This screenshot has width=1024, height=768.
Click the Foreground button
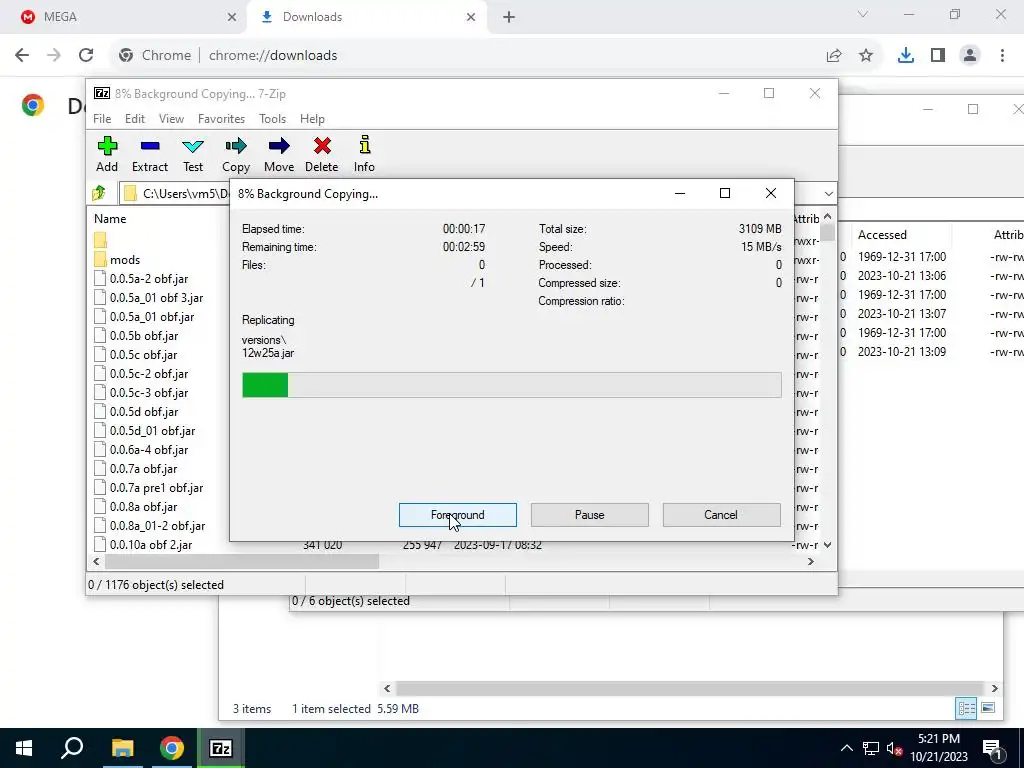(x=458, y=515)
